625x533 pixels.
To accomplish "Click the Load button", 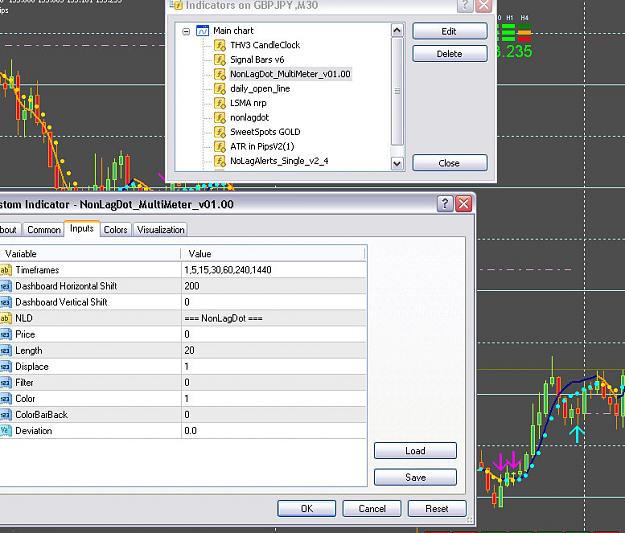I will coord(415,450).
